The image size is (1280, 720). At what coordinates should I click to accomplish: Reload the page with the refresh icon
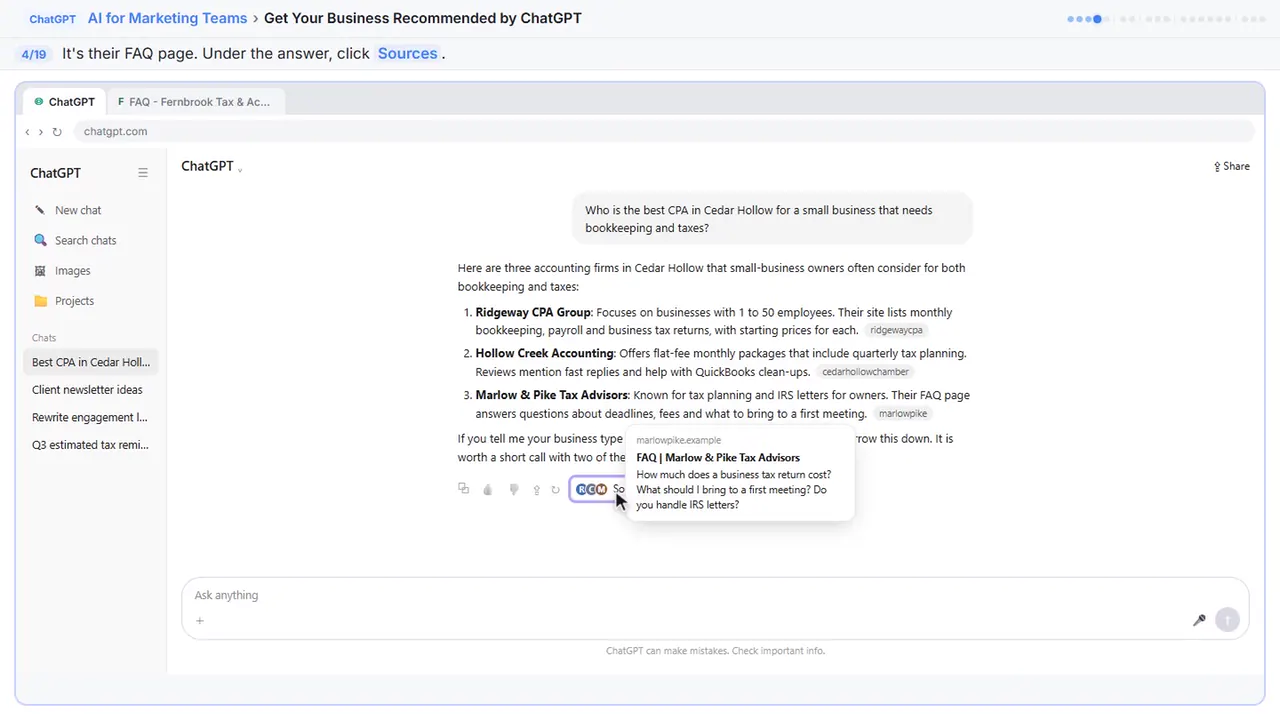pyautogui.click(x=57, y=132)
